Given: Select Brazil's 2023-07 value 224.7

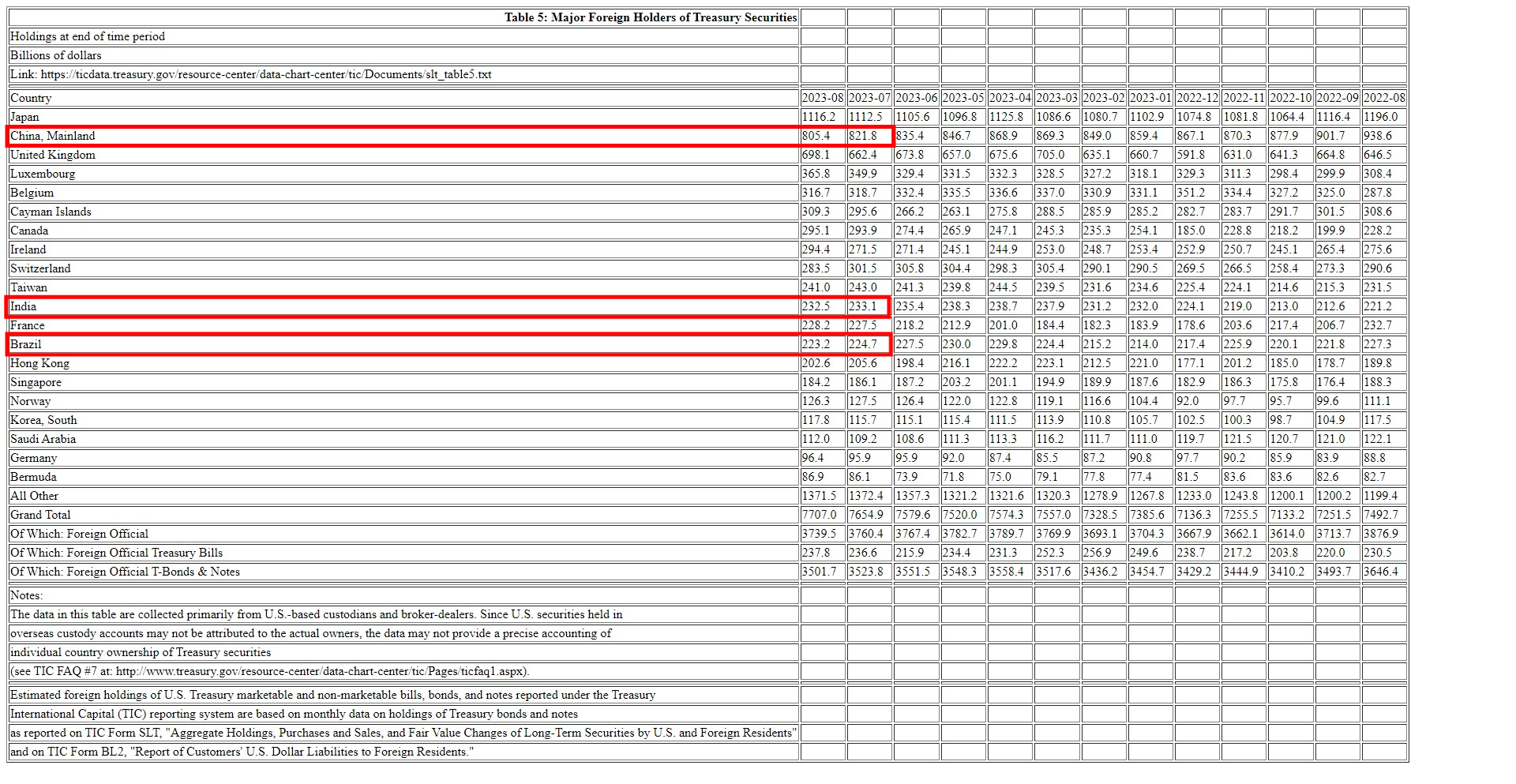Looking at the screenshot, I should tap(869, 344).
